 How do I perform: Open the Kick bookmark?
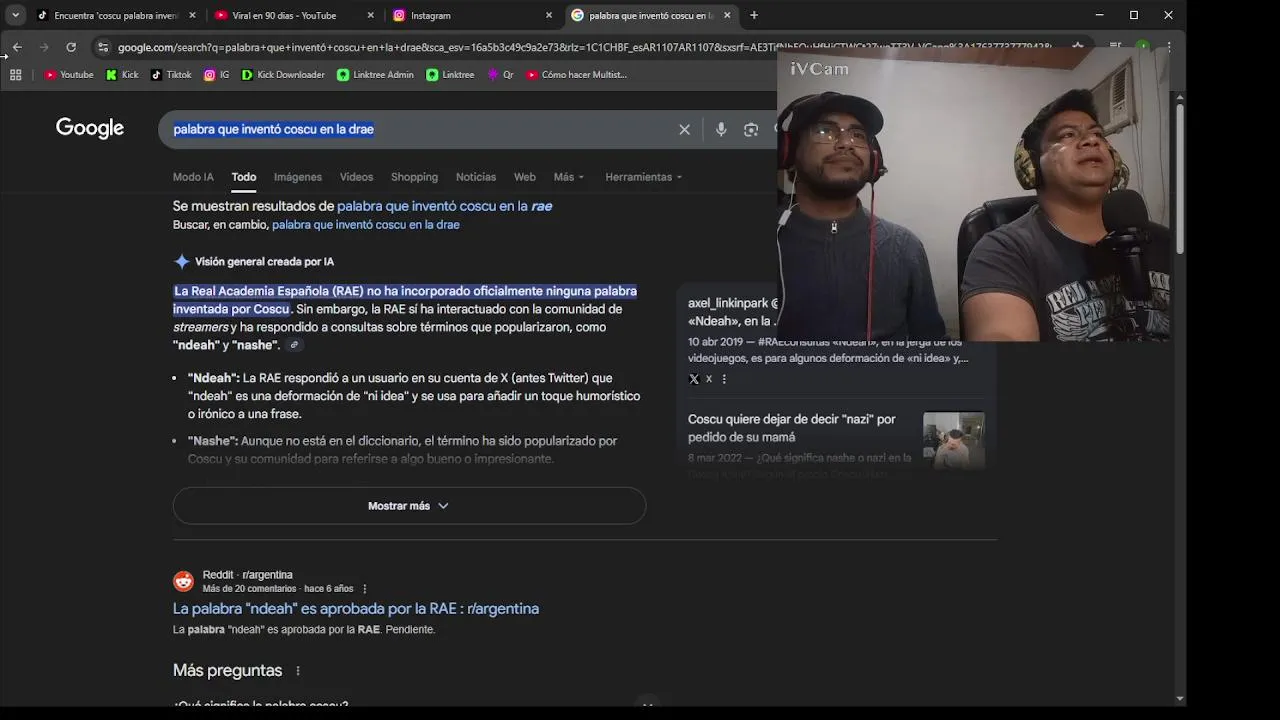coord(122,75)
